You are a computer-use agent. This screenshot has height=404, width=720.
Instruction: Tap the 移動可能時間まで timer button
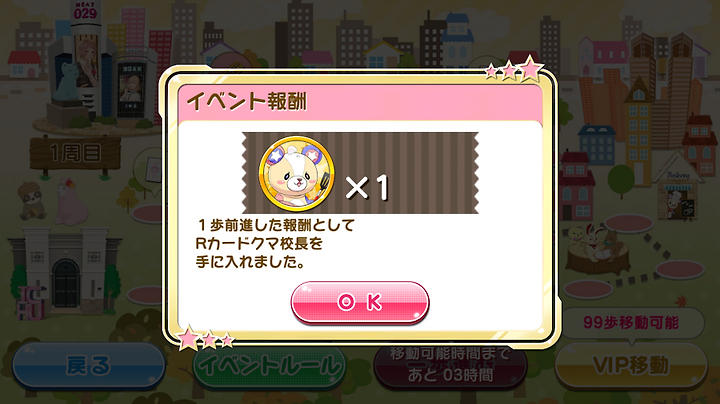(450, 366)
